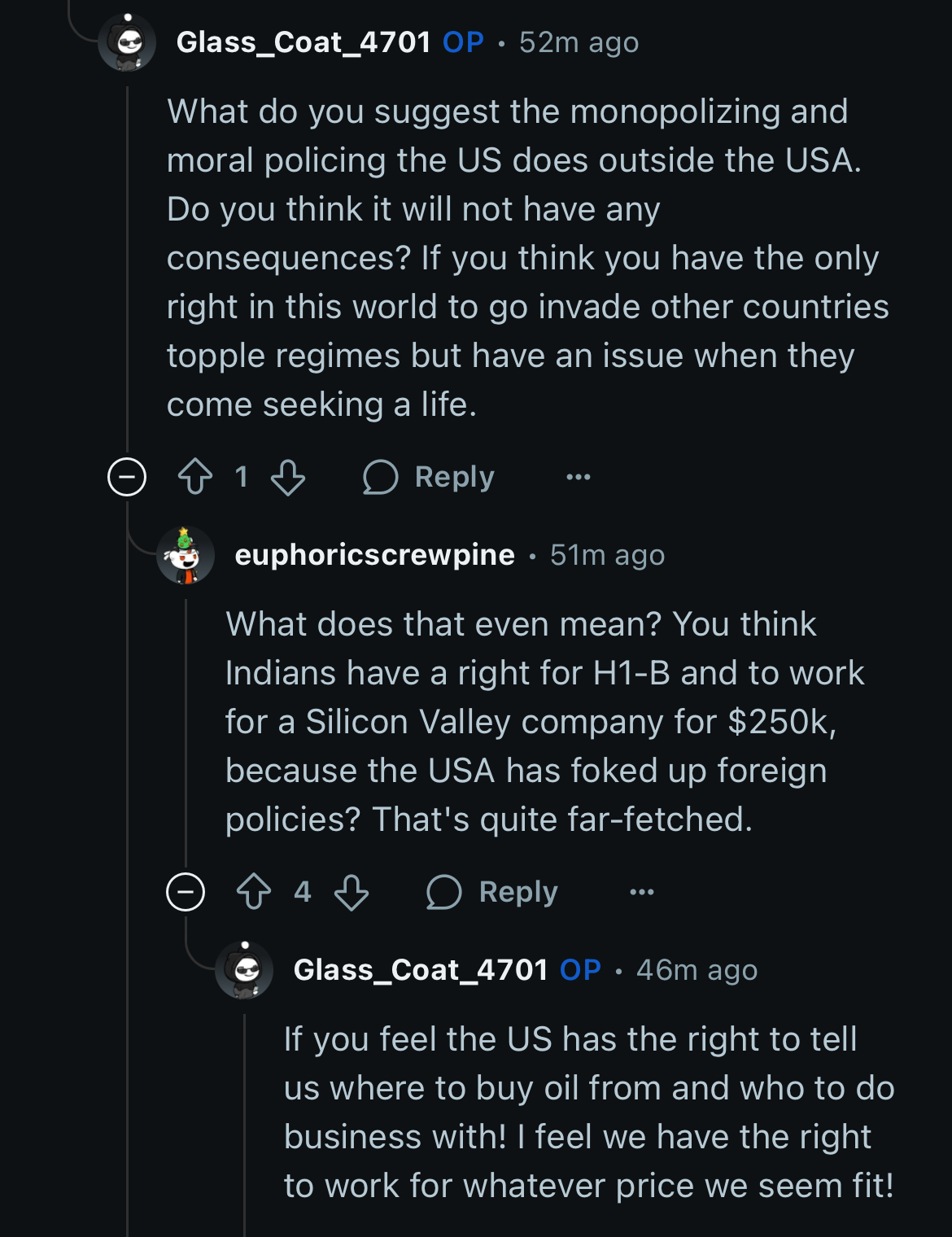Image resolution: width=952 pixels, height=1237 pixels.
Task: Downvote Glass_Coat_4701's monopolizing comment
Action: 288,477
